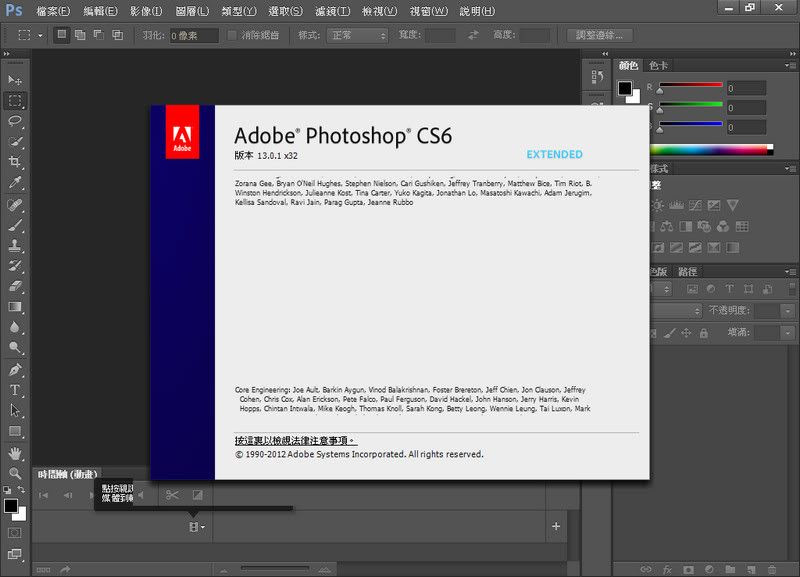The image size is (800, 577).
Task: Select the Lasso tool
Action: point(15,121)
